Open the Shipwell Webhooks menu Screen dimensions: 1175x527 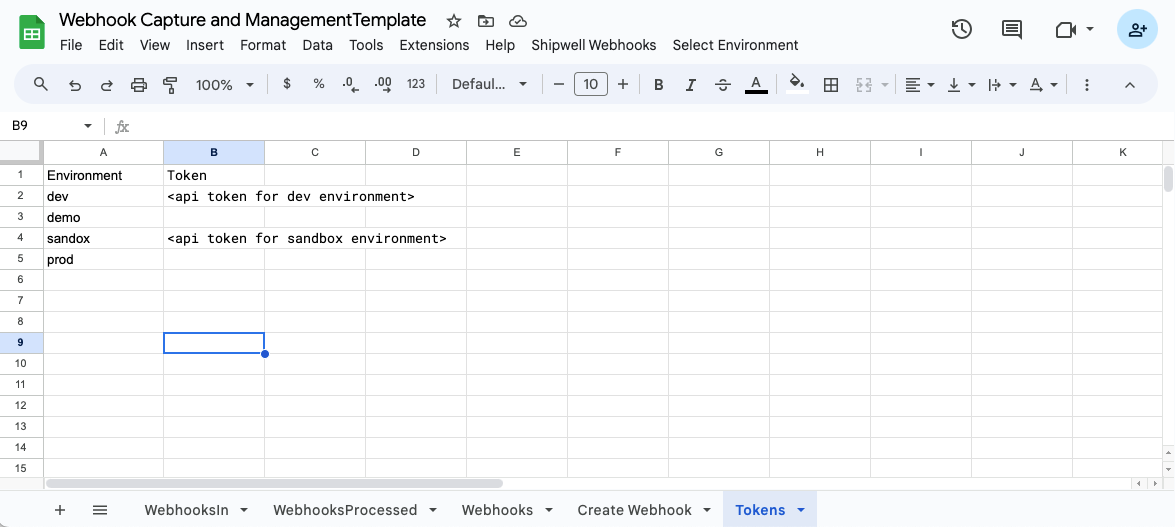pos(593,45)
